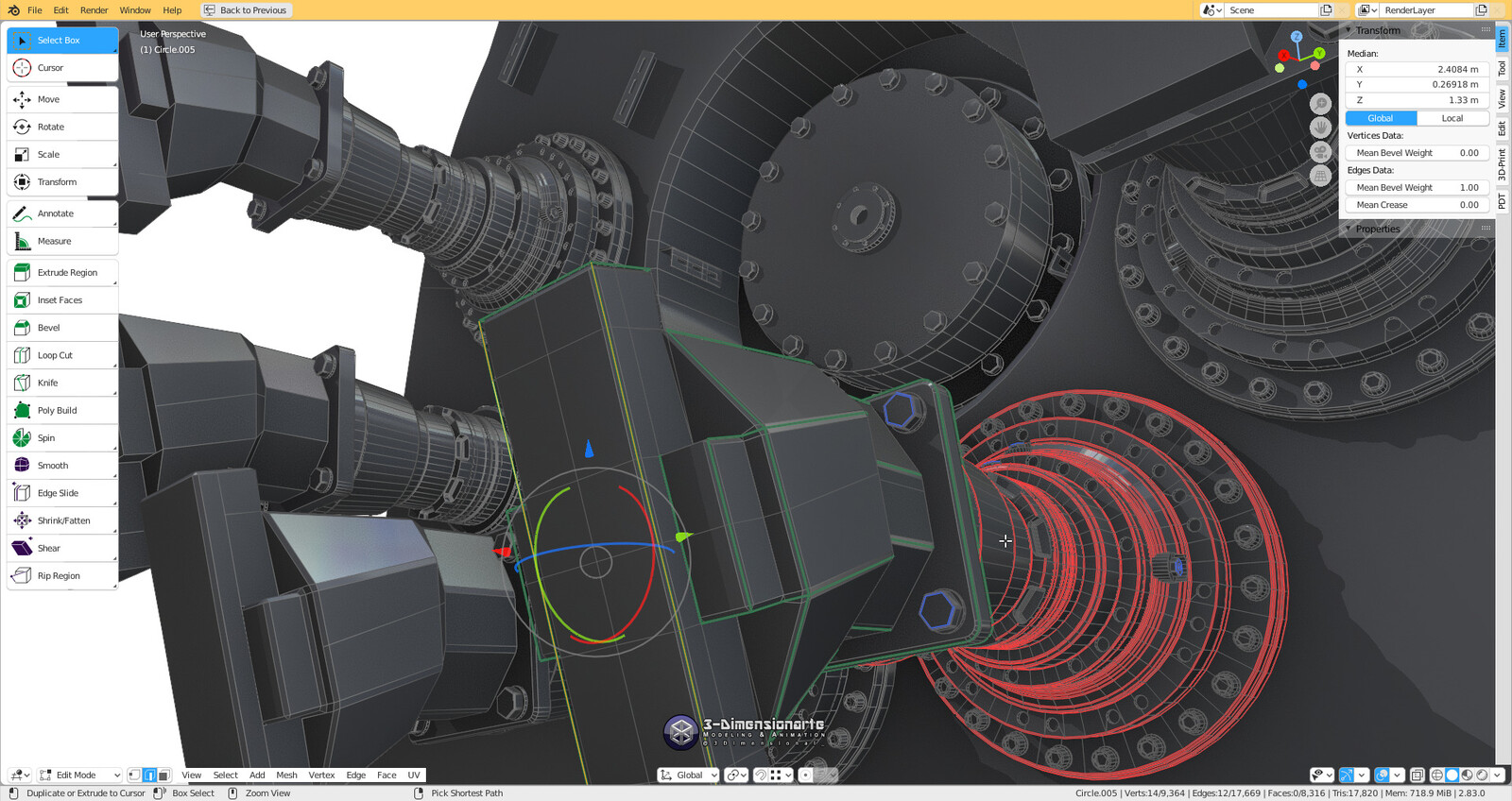Choose the Loop Cut tool
The height and width of the screenshot is (801, 1512).
pyautogui.click(x=62, y=355)
